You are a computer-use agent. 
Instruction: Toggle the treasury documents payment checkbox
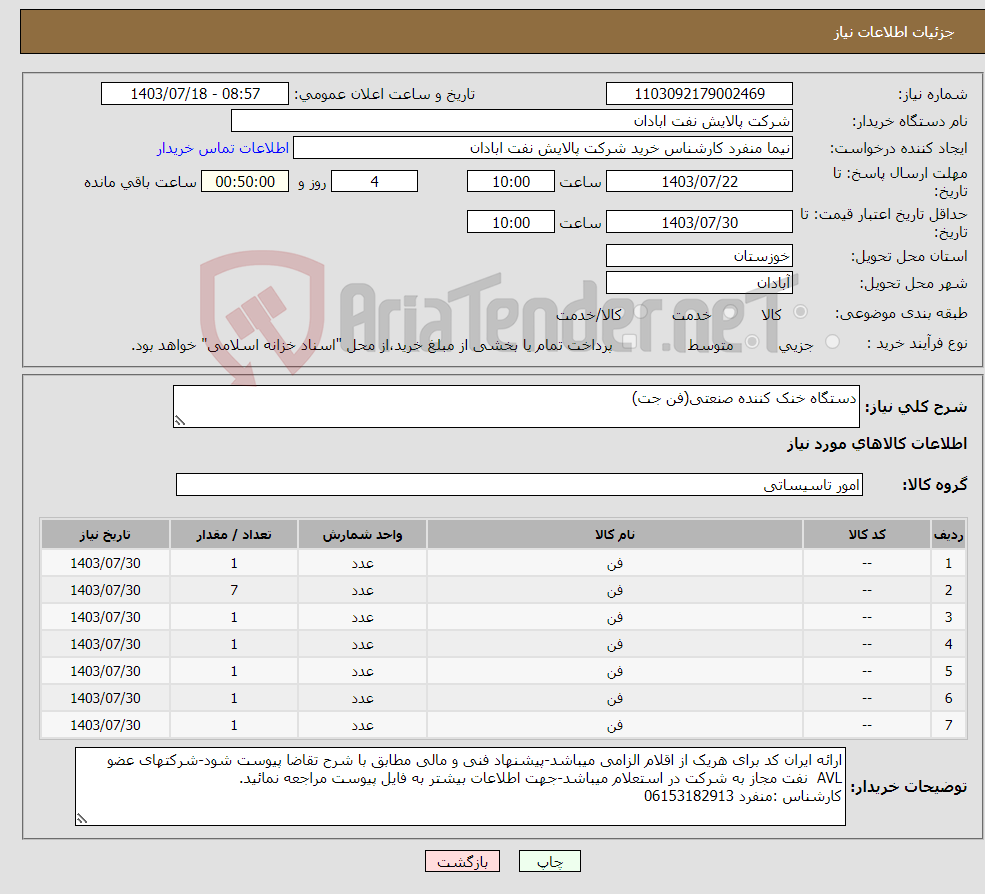[629, 342]
